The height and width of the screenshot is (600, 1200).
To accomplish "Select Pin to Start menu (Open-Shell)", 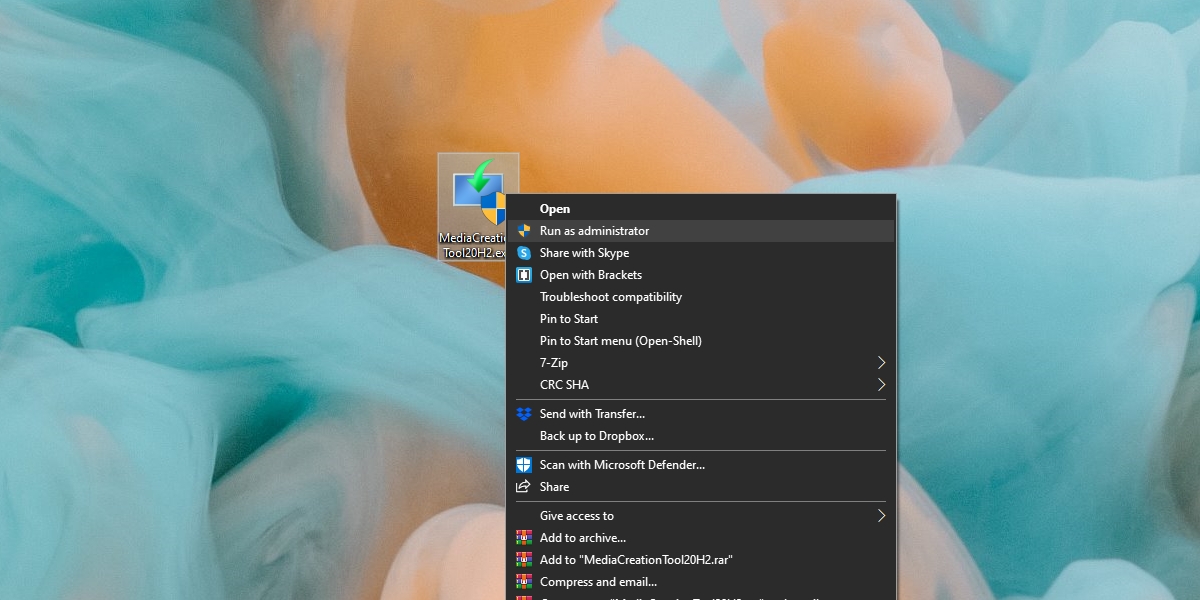I will pos(620,341).
